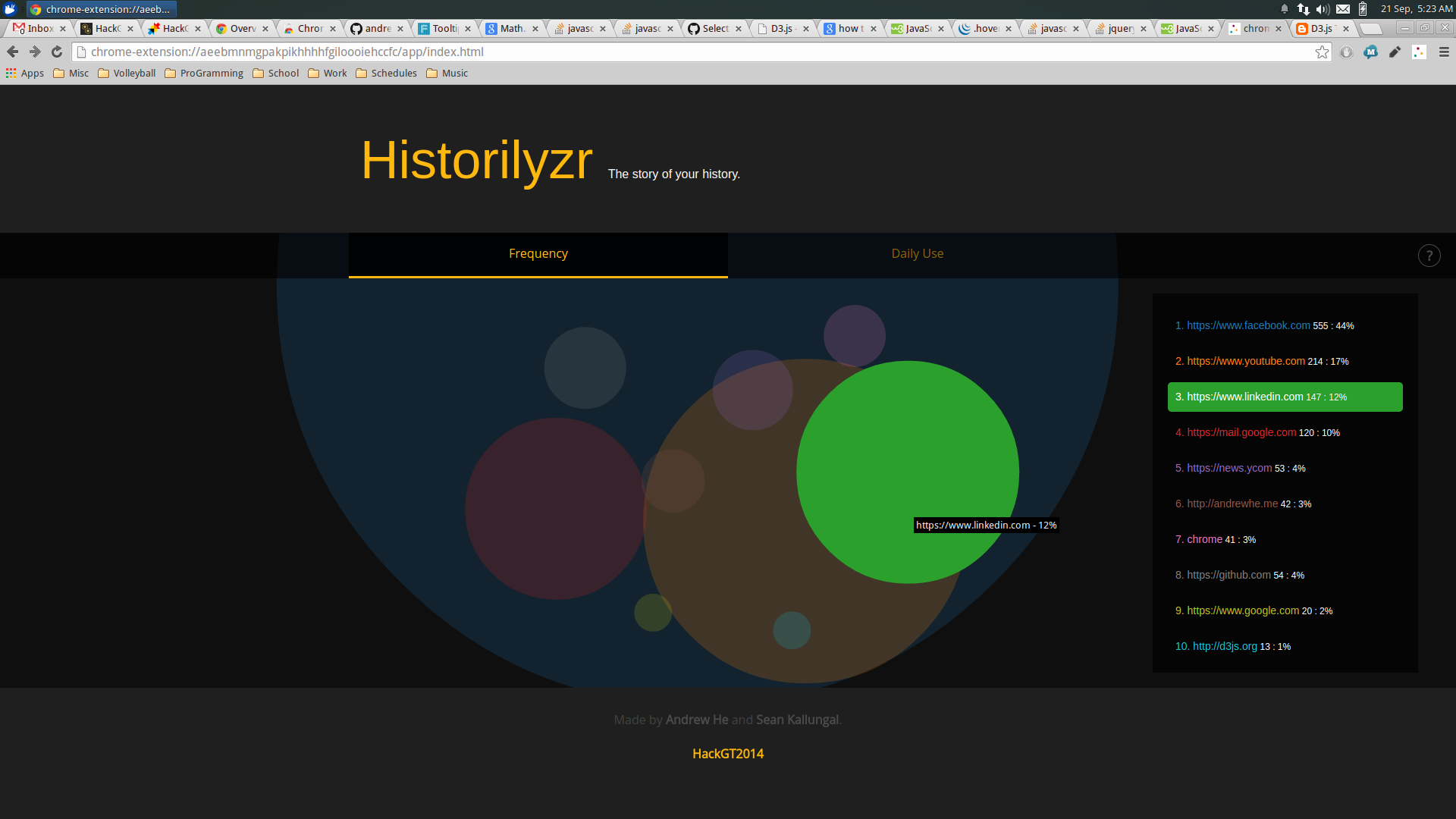Expand the Schedules bookmarks folder
This screenshot has height=819, width=1456.
(386, 73)
